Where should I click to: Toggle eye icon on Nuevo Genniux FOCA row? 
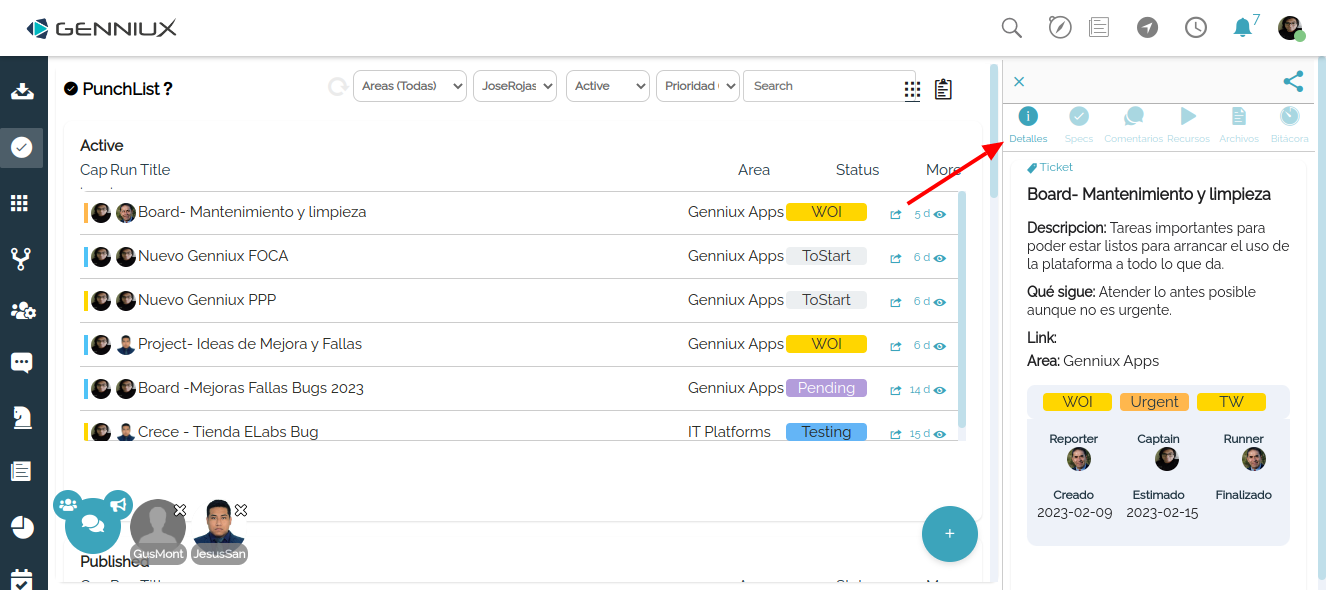tap(940, 258)
